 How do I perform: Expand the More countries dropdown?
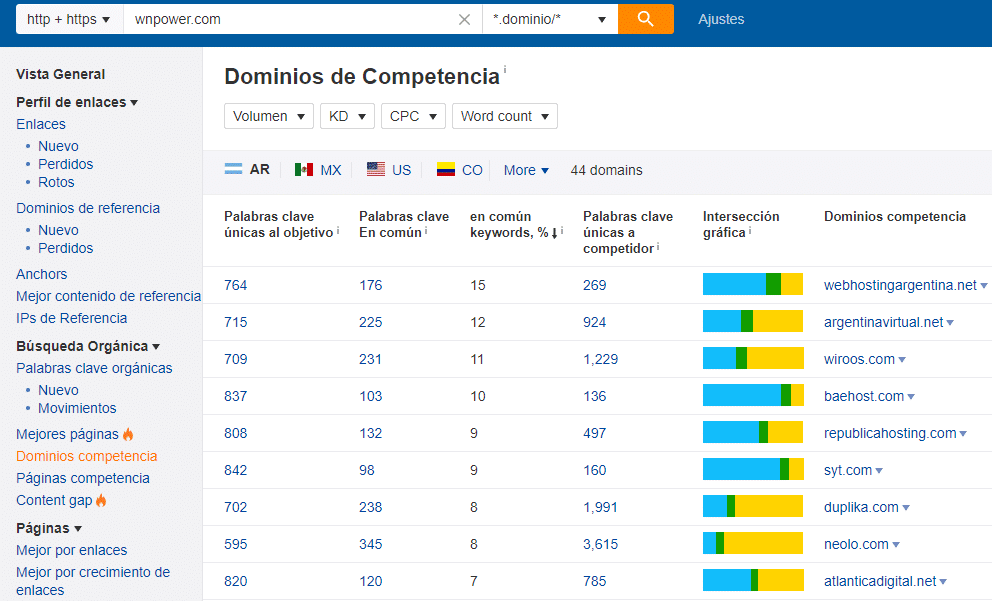(x=526, y=170)
